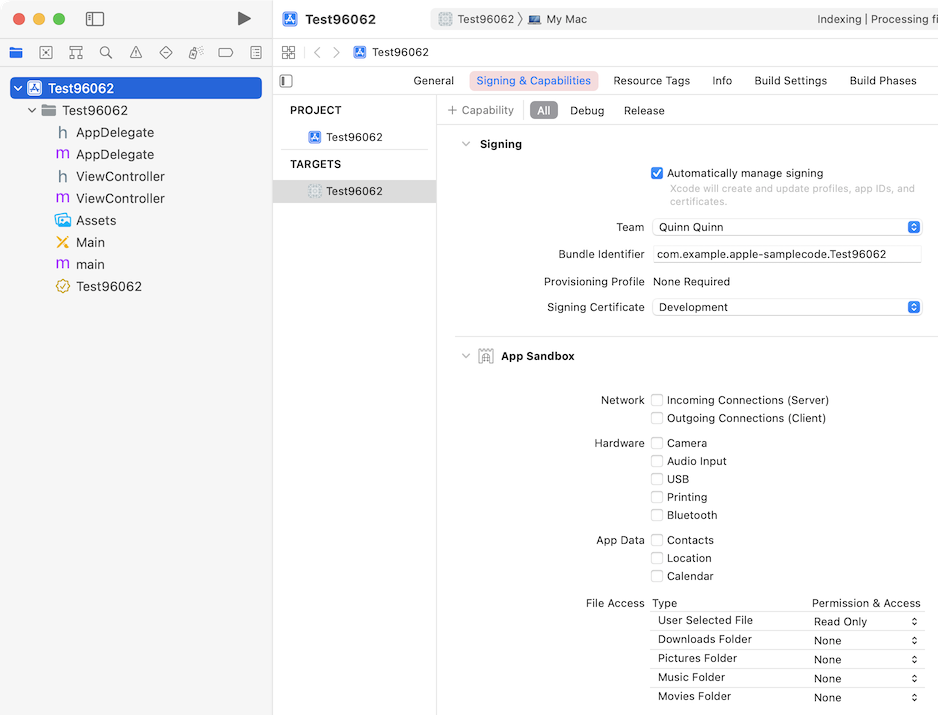Change Downloads Folder permission
Screen dimensions: 938x715
(866, 641)
